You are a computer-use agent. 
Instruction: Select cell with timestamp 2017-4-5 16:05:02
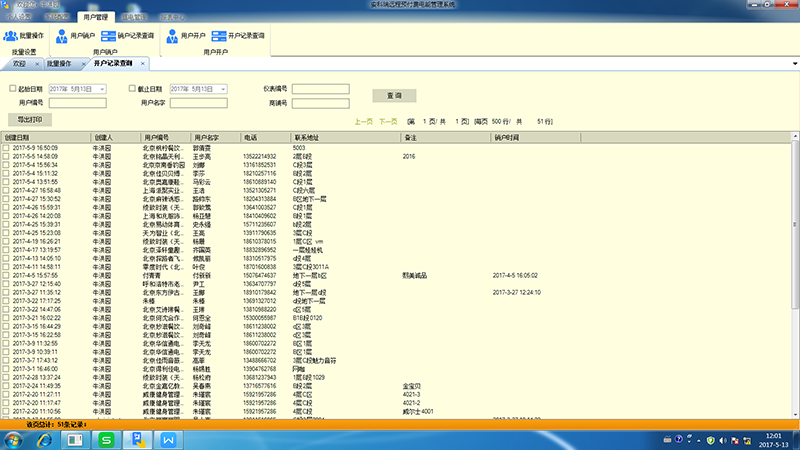515,276
